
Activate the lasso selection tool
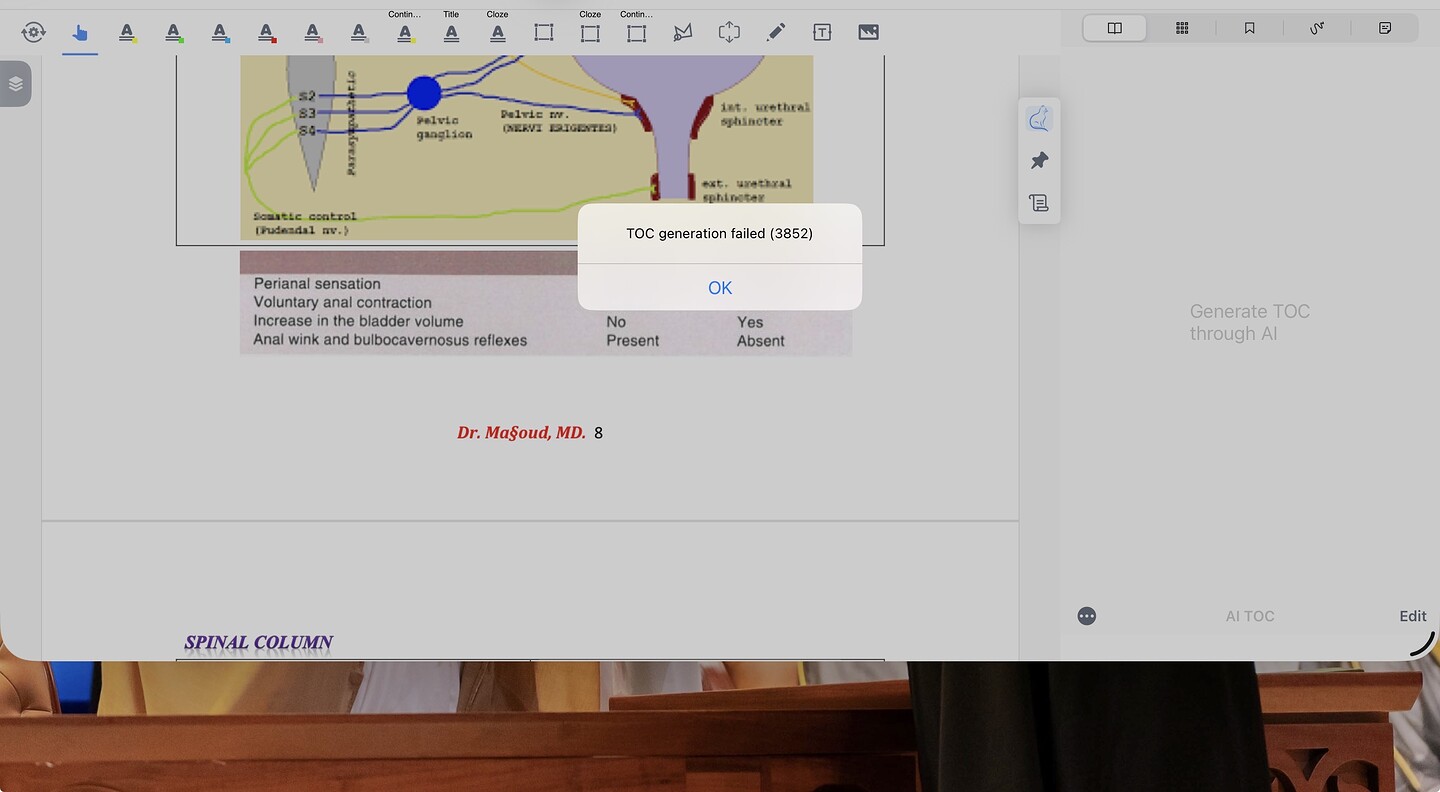(683, 33)
